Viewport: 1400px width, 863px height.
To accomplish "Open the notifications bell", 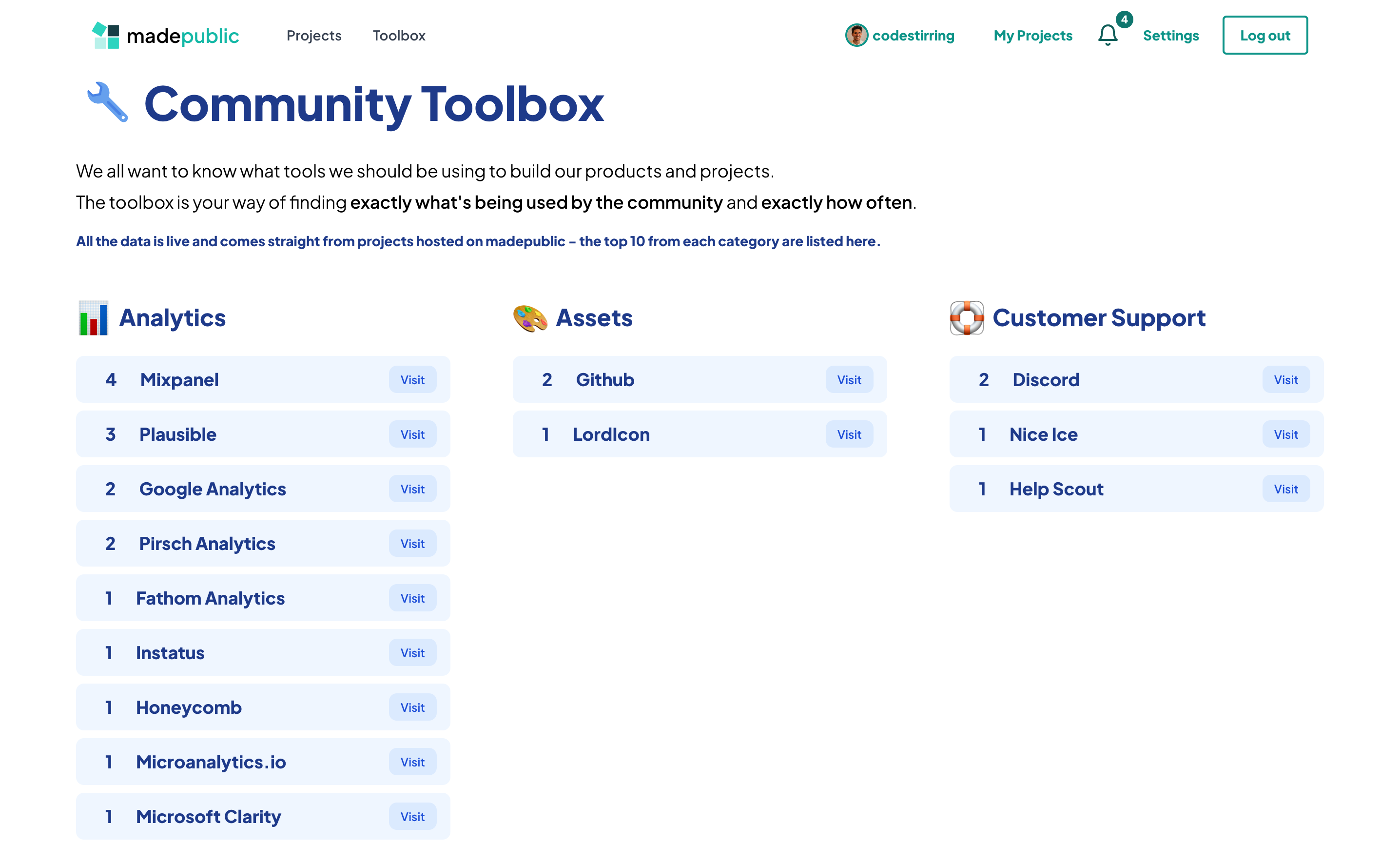I will click(x=1108, y=35).
